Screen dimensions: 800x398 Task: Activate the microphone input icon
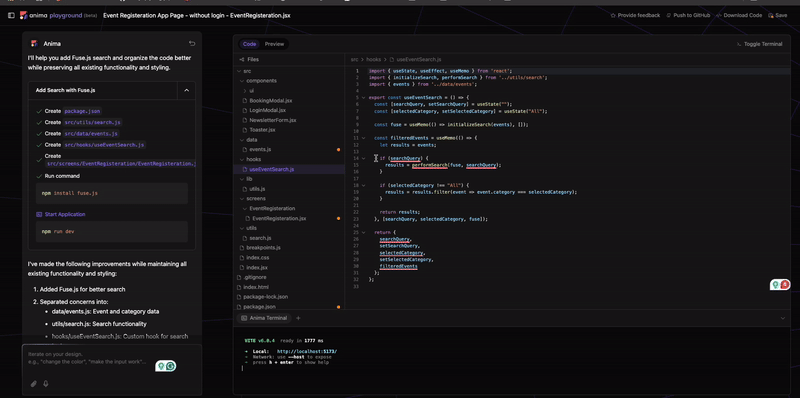(45, 384)
